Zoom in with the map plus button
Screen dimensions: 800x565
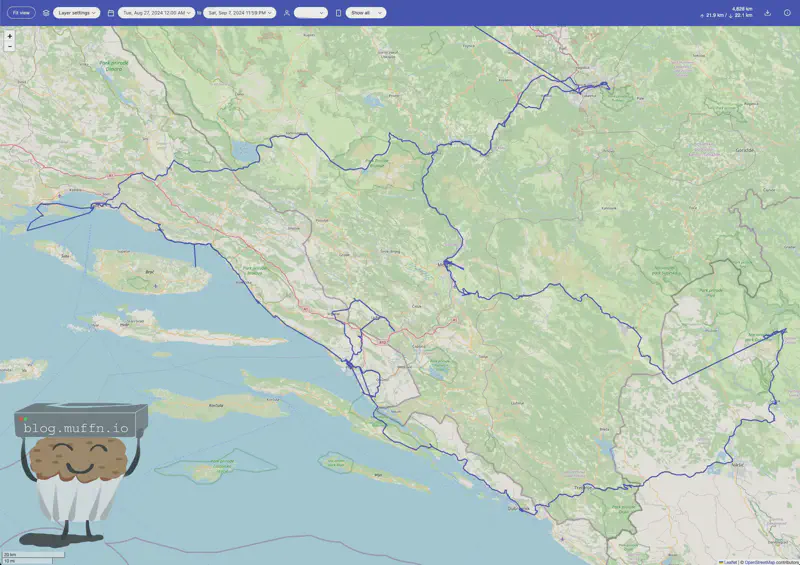point(10,36)
